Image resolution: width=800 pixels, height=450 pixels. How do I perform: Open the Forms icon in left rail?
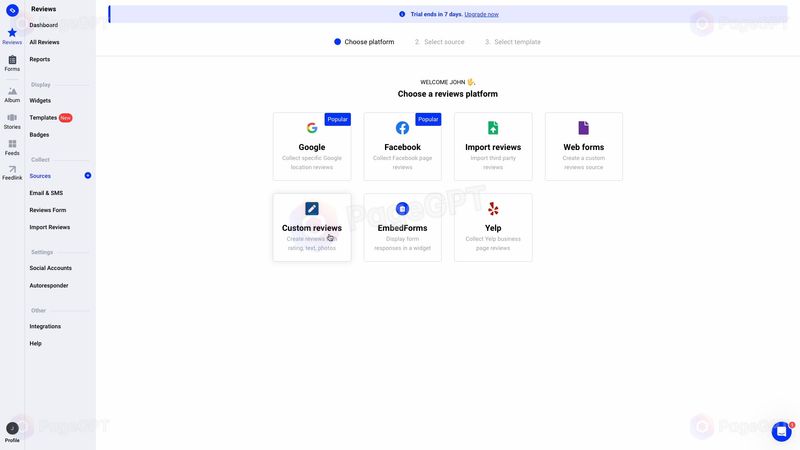[x=12, y=60]
